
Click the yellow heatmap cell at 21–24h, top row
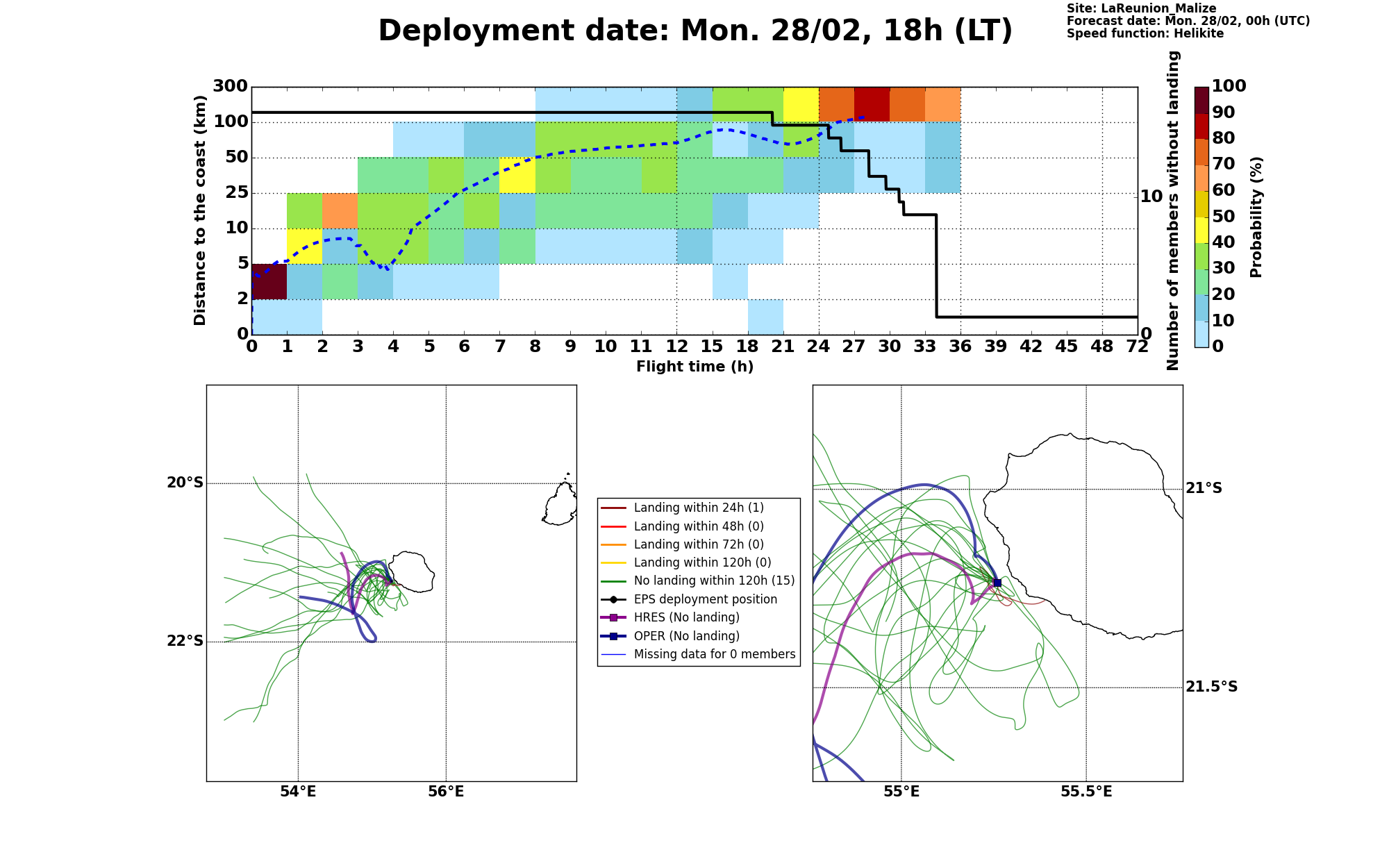coord(801,105)
